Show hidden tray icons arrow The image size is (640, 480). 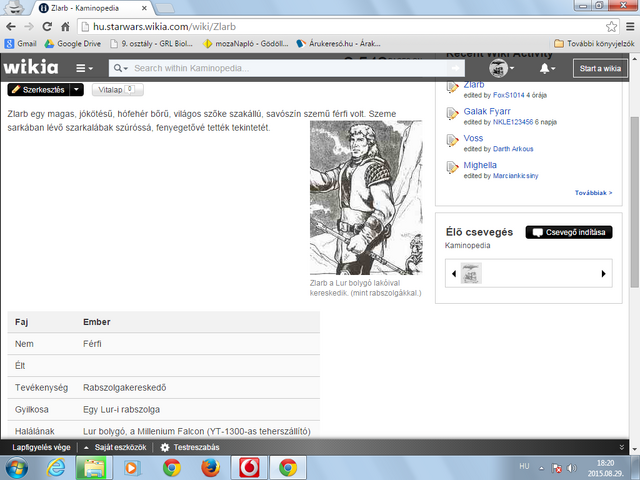(x=541, y=468)
